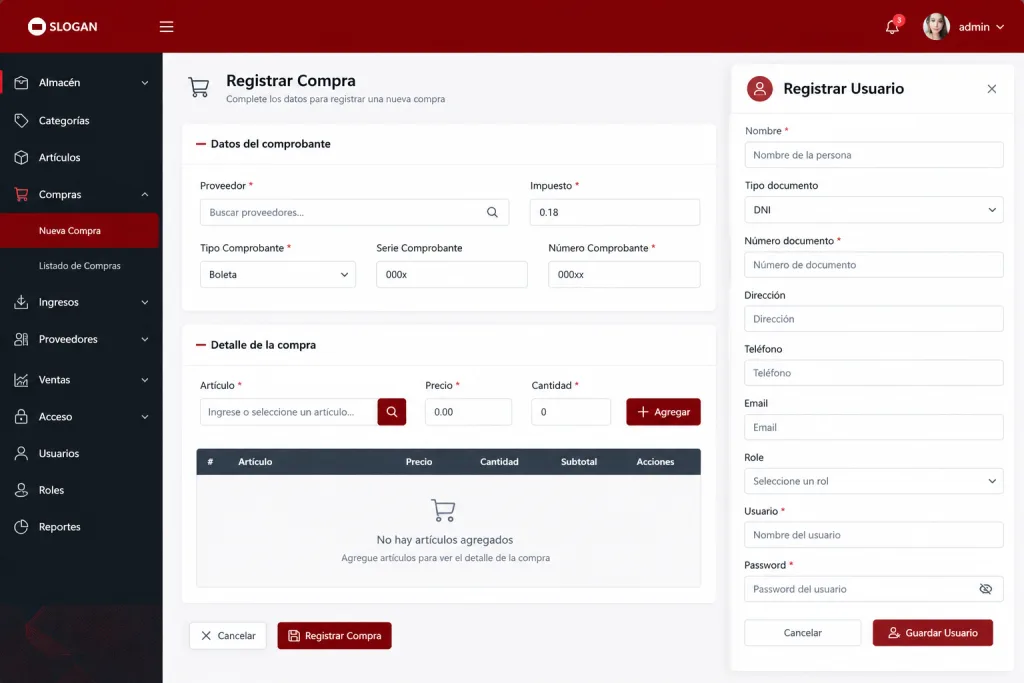The width and height of the screenshot is (1024, 683).
Task: Click the Número de documento input
Action: pyautogui.click(x=874, y=264)
